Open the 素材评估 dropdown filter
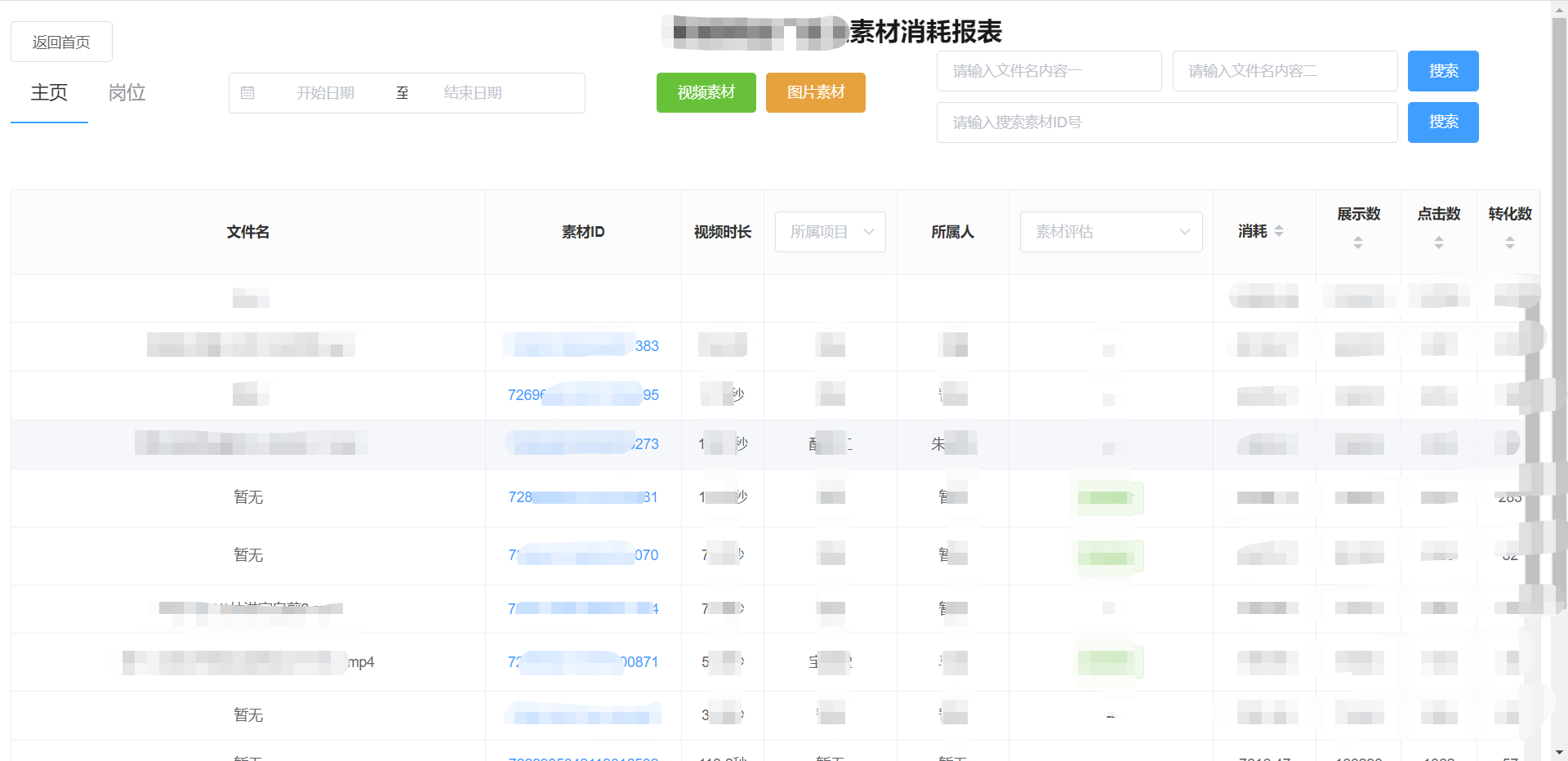The height and width of the screenshot is (761, 1568). click(1111, 232)
